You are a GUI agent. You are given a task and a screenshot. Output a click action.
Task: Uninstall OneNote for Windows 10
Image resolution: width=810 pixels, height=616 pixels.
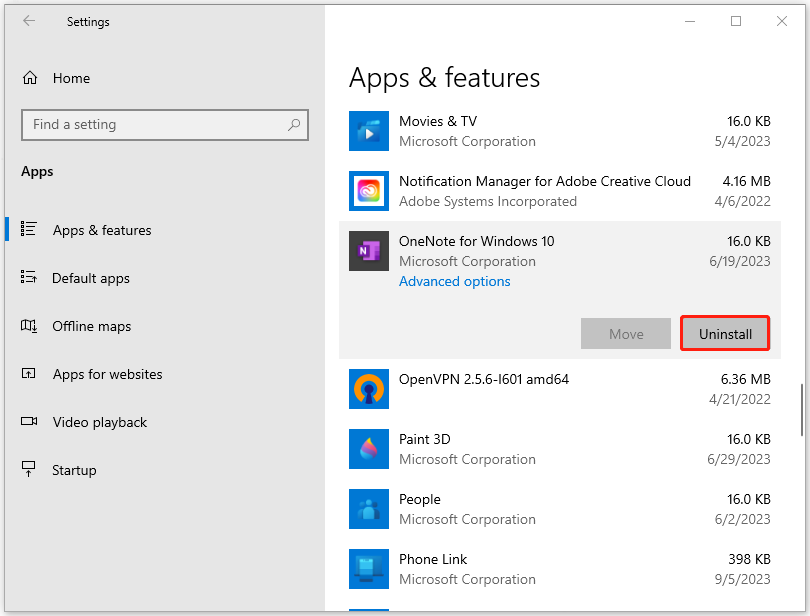coord(725,334)
